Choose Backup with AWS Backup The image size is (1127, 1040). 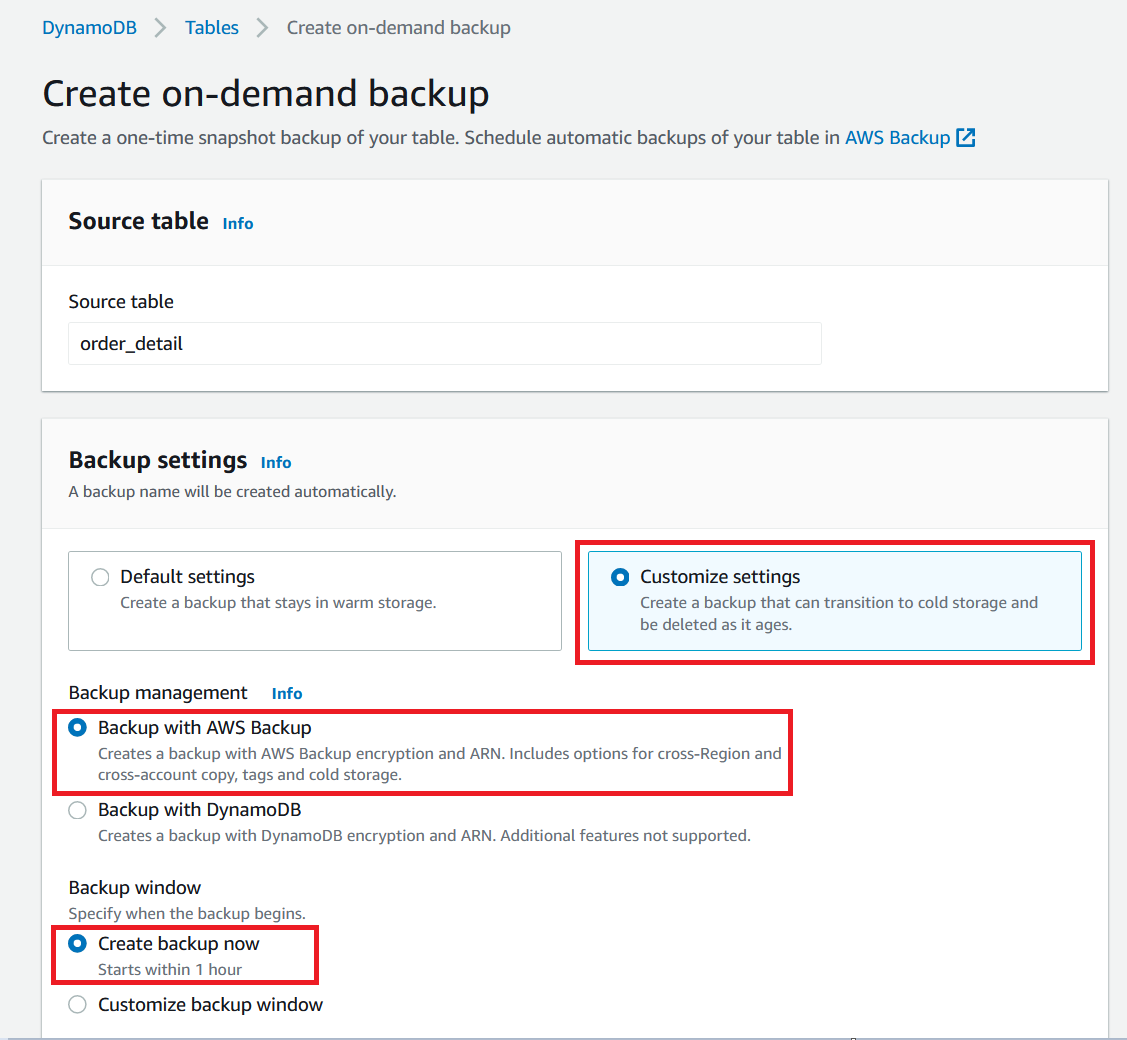(77, 728)
